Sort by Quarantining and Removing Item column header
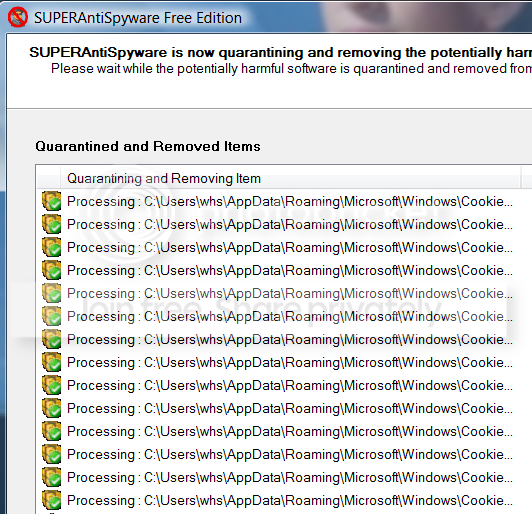This screenshot has height=514, width=532. coord(291,178)
